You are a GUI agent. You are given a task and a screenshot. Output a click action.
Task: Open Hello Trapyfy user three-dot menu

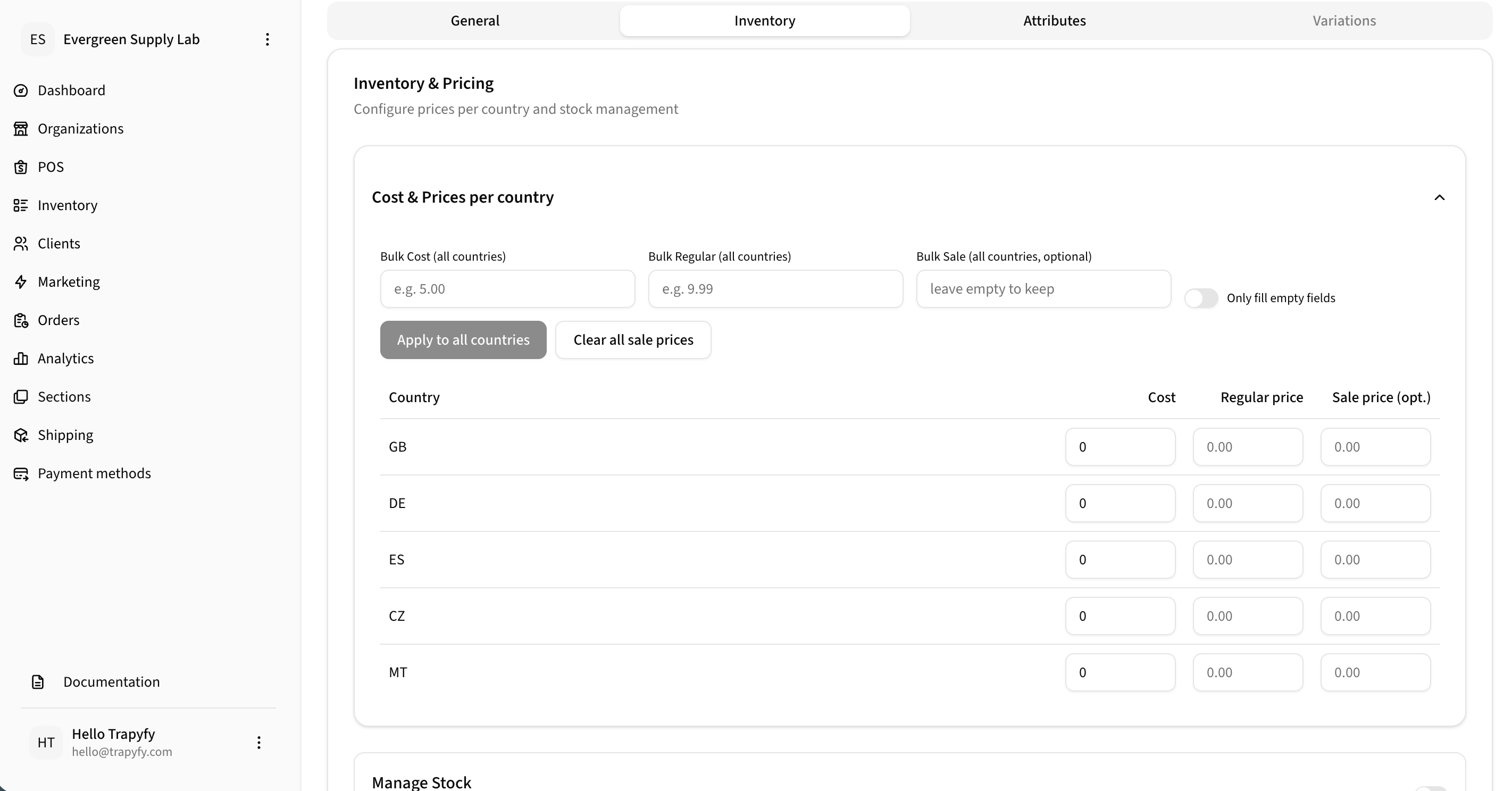[259, 742]
